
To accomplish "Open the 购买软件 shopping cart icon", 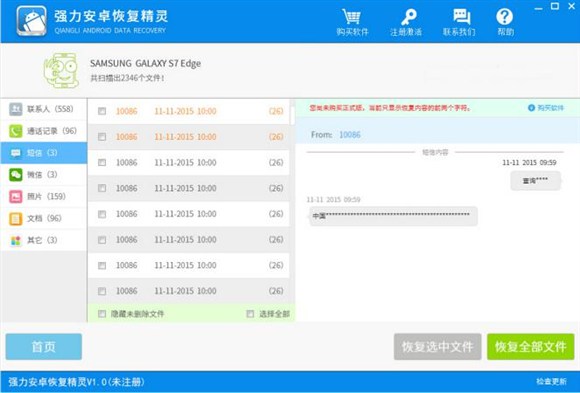I will point(352,17).
